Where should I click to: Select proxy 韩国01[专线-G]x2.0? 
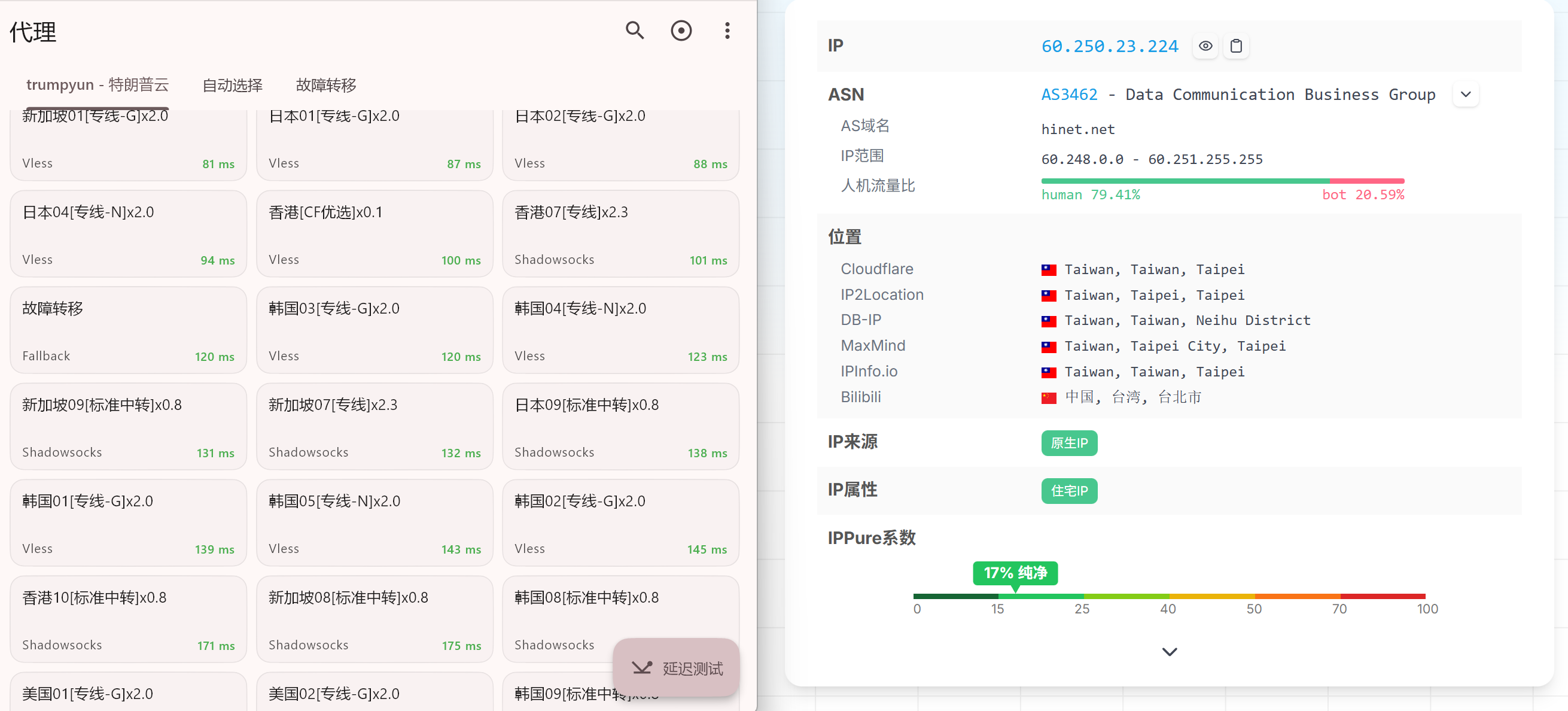[128, 522]
